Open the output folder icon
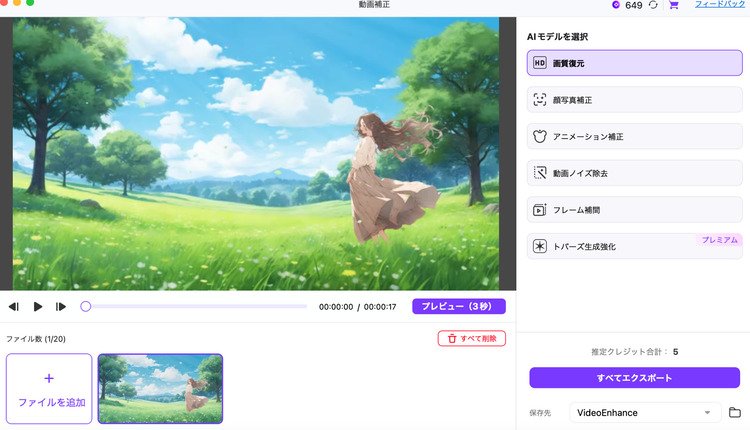The image size is (750, 430). (734, 412)
